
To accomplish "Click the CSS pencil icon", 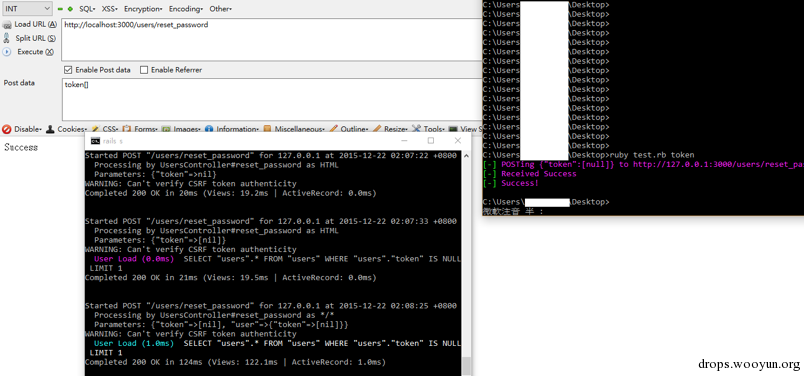I will 96,128.
